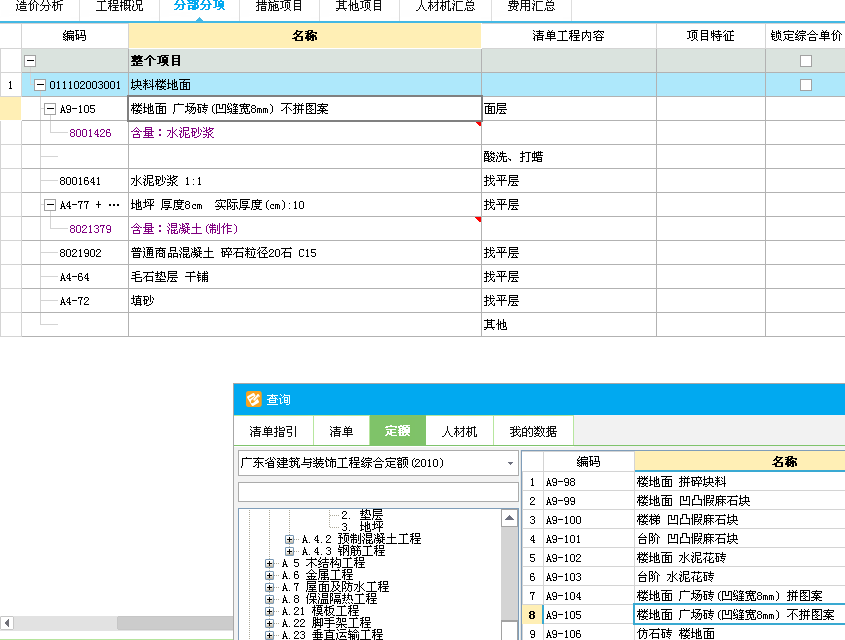
Task: Open the 广东省建筑与装饰工程综合定额 dropdown
Action: click(510, 463)
